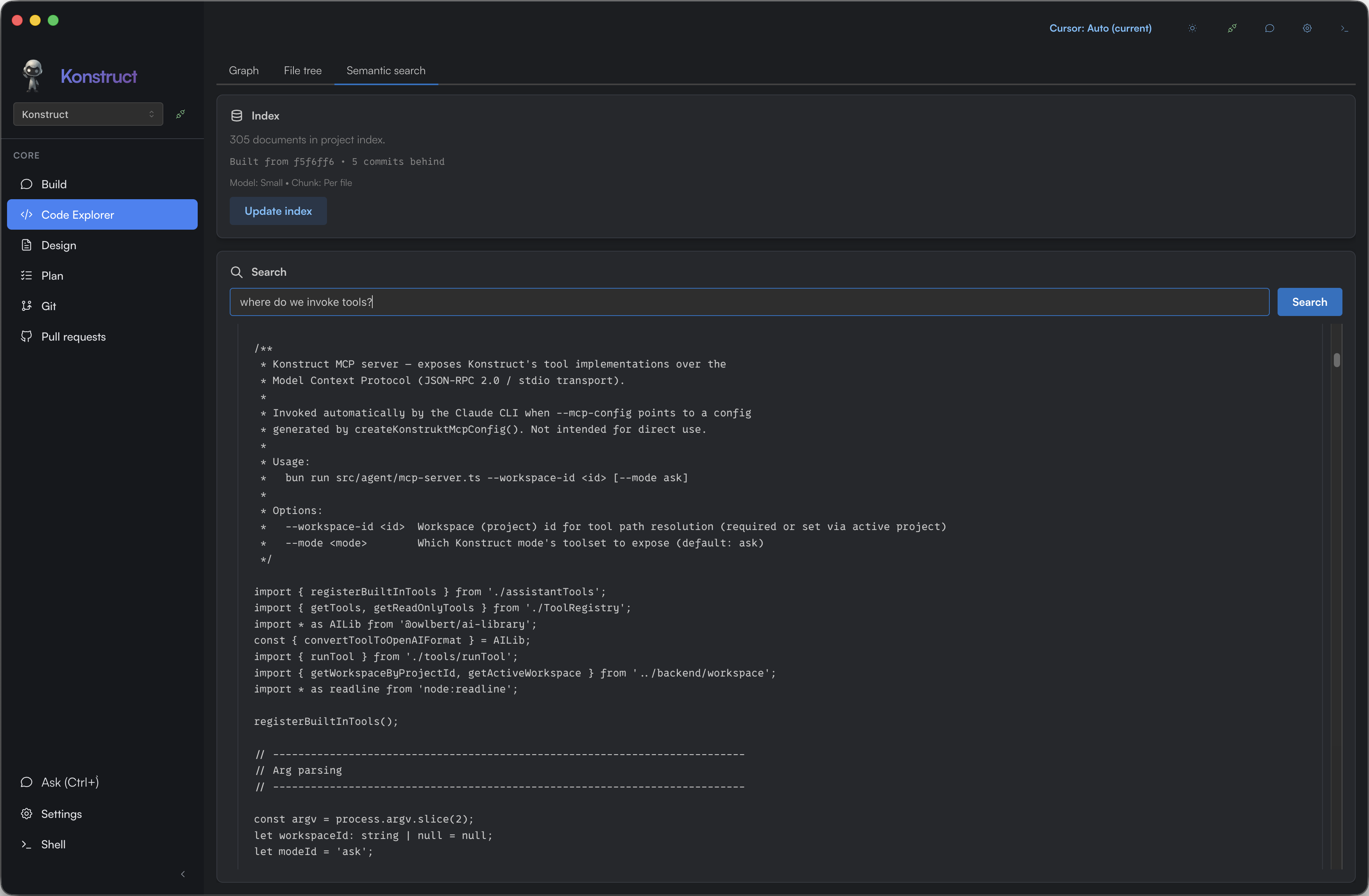Open terminal prompt icon in top bar
The image size is (1369, 896).
click(x=1344, y=28)
